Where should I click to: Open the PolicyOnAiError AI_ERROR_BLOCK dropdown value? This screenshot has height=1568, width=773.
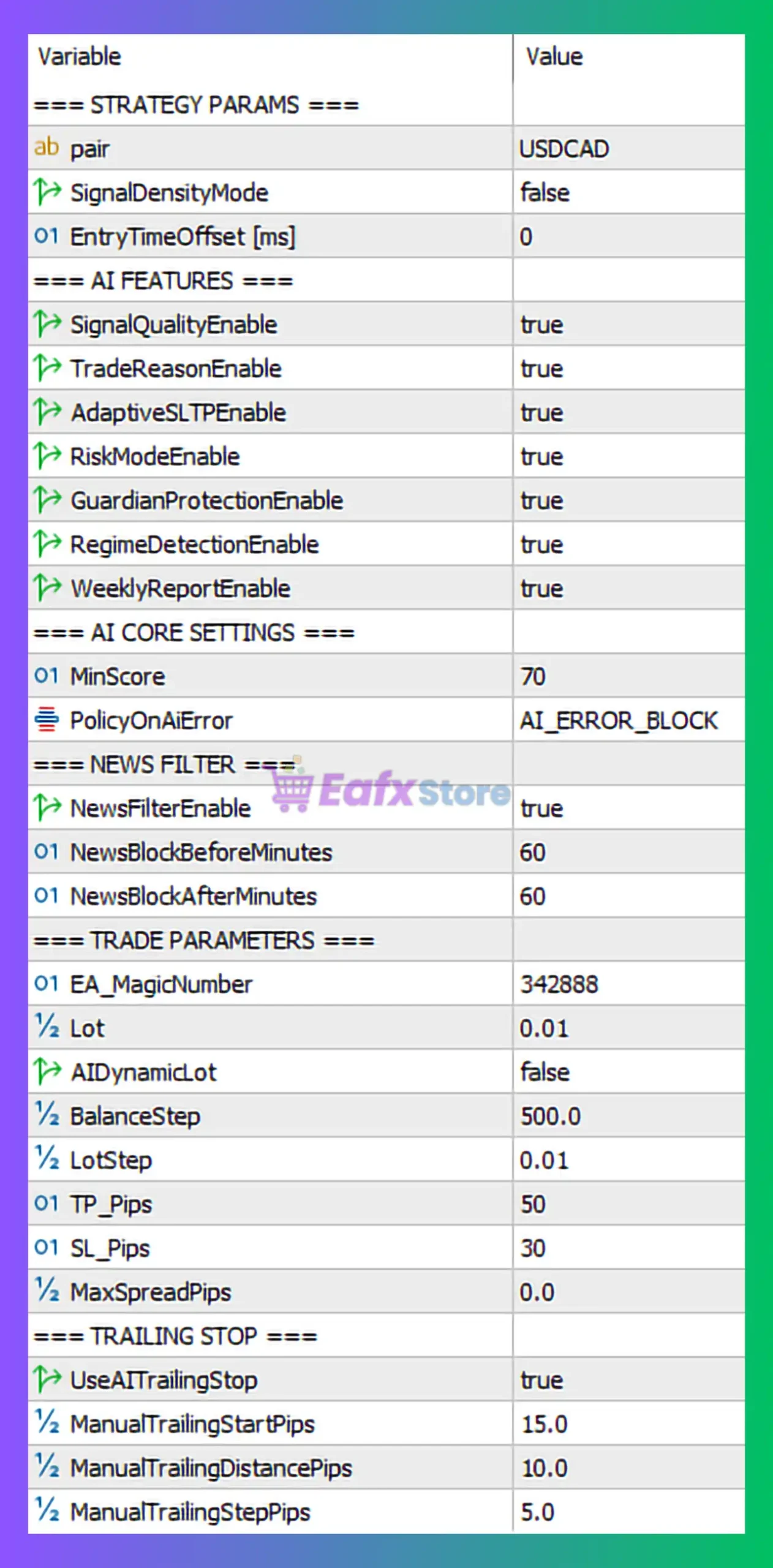point(618,721)
